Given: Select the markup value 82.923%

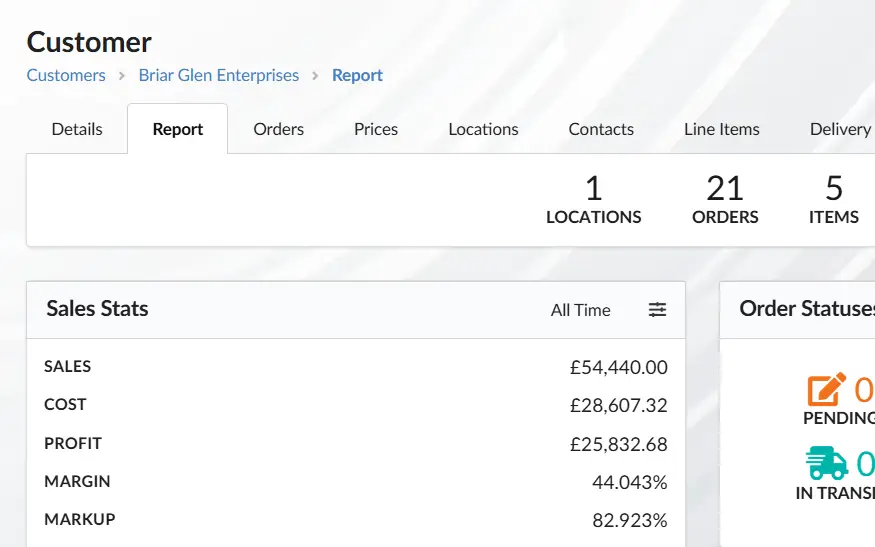Looking at the screenshot, I should pos(629,520).
